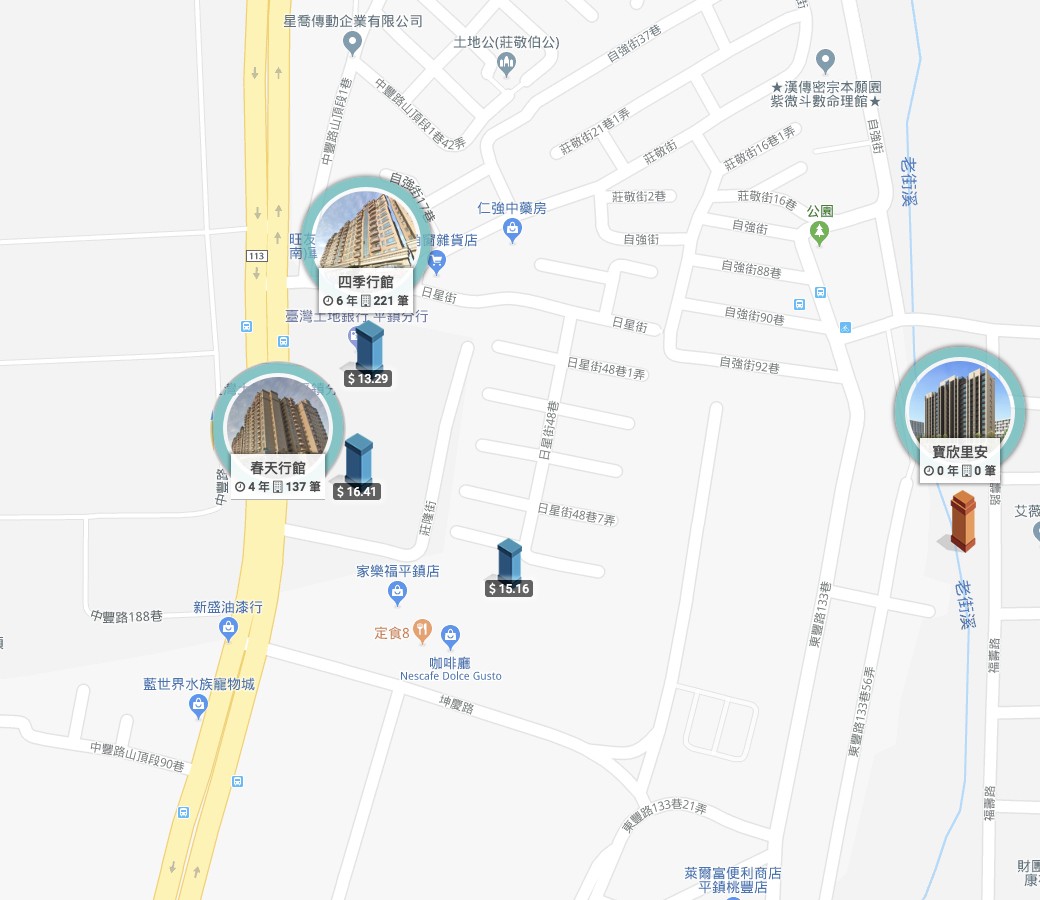The height and width of the screenshot is (900, 1040).
Task: Click the 四季行館 name label
Action: click(365, 282)
